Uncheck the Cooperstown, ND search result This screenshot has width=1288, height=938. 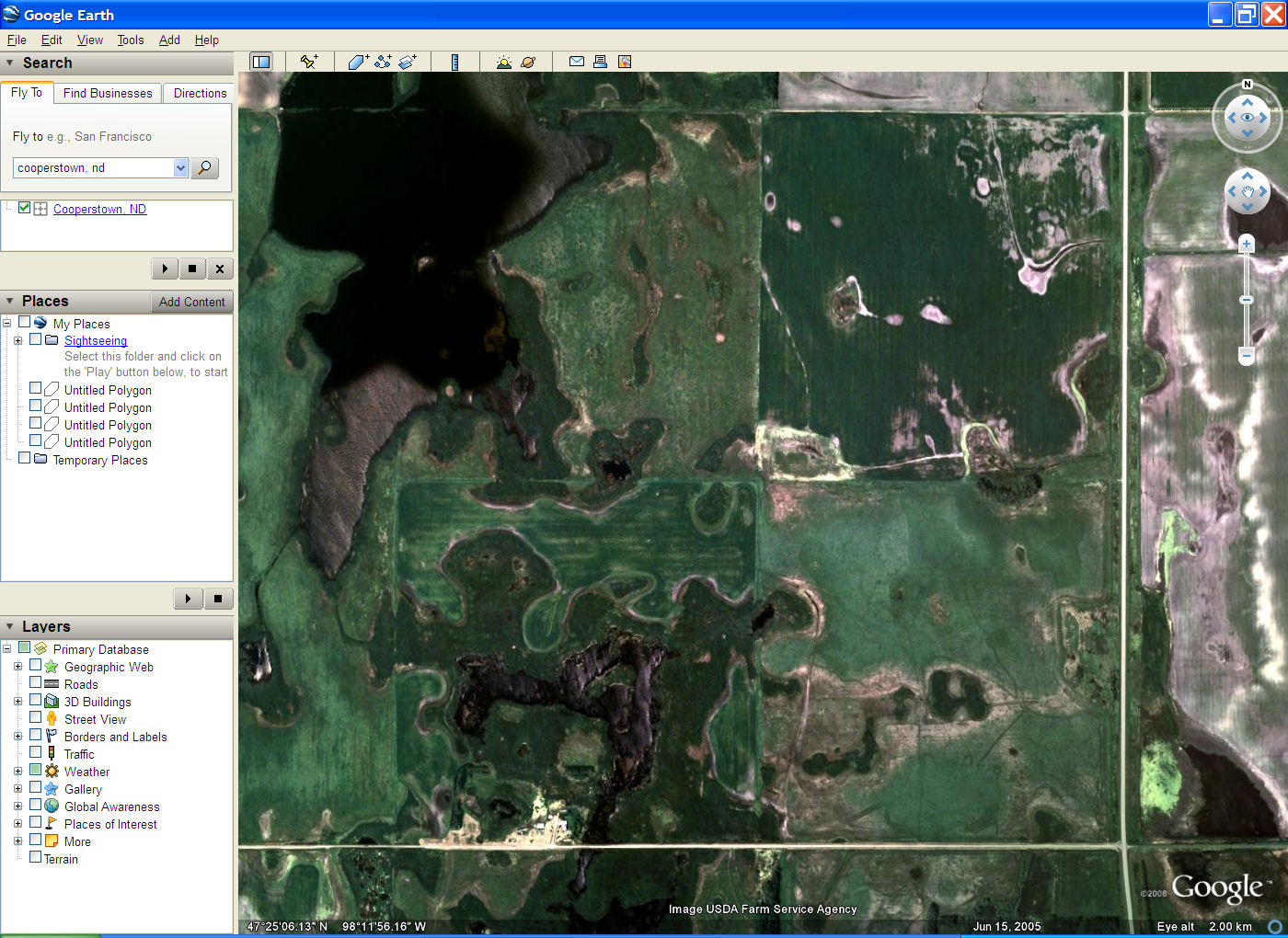click(24, 208)
